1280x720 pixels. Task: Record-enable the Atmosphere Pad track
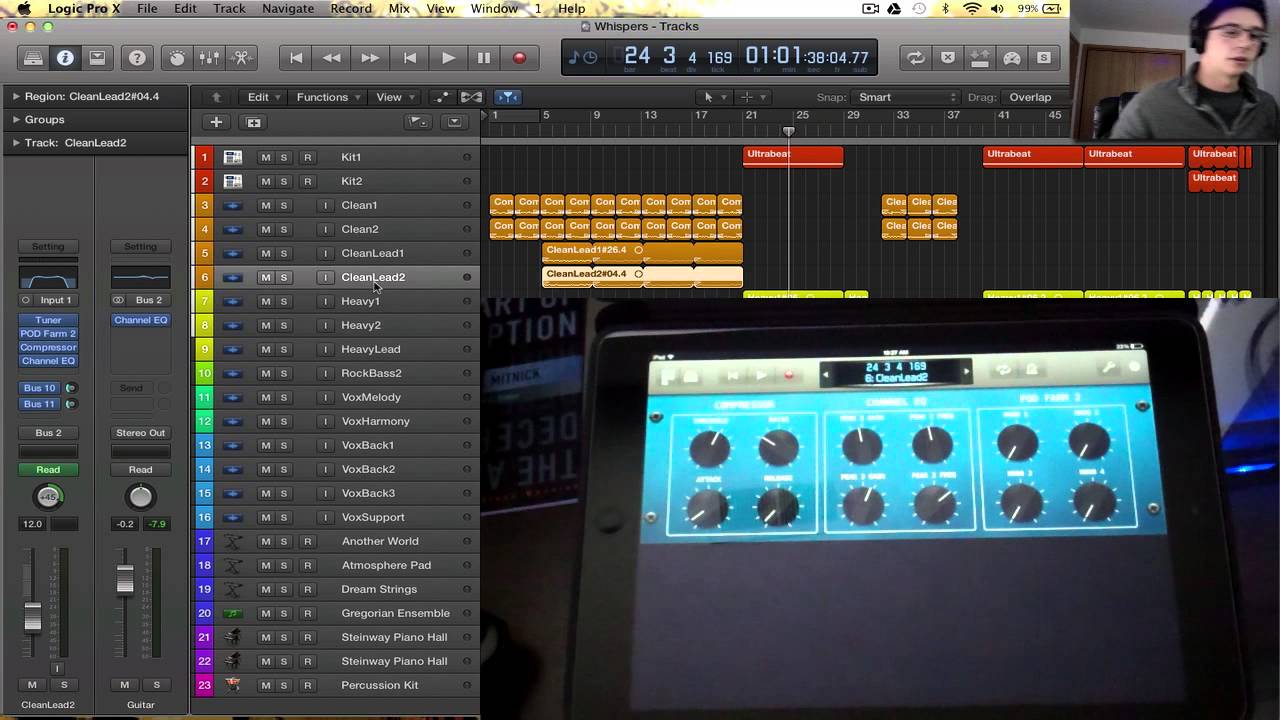[x=308, y=565]
